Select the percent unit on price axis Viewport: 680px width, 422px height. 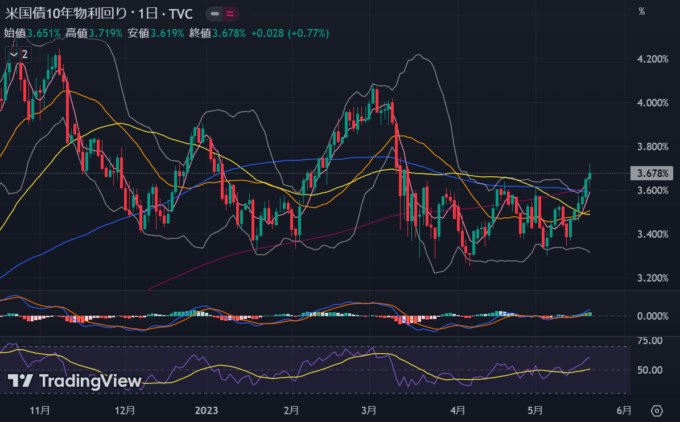(x=640, y=11)
